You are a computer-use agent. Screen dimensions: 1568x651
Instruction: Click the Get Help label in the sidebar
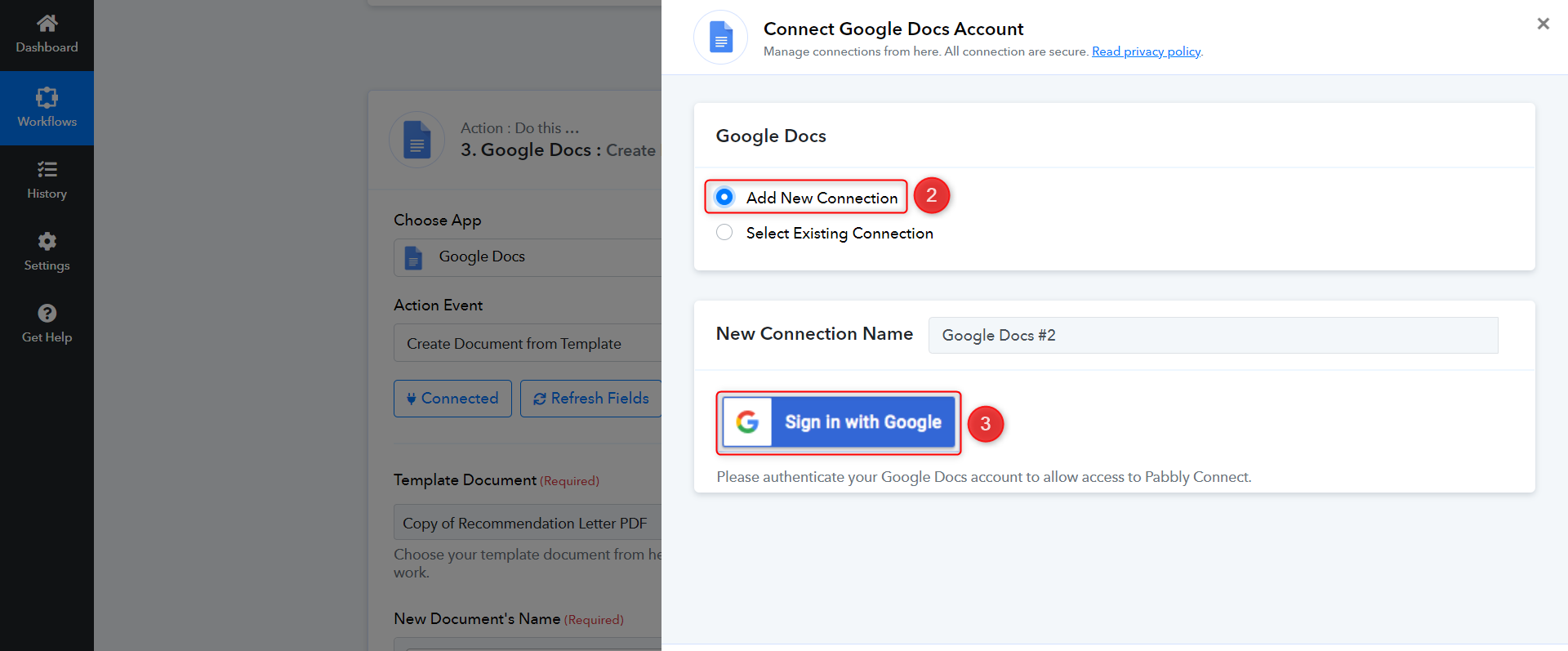[x=47, y=337]
